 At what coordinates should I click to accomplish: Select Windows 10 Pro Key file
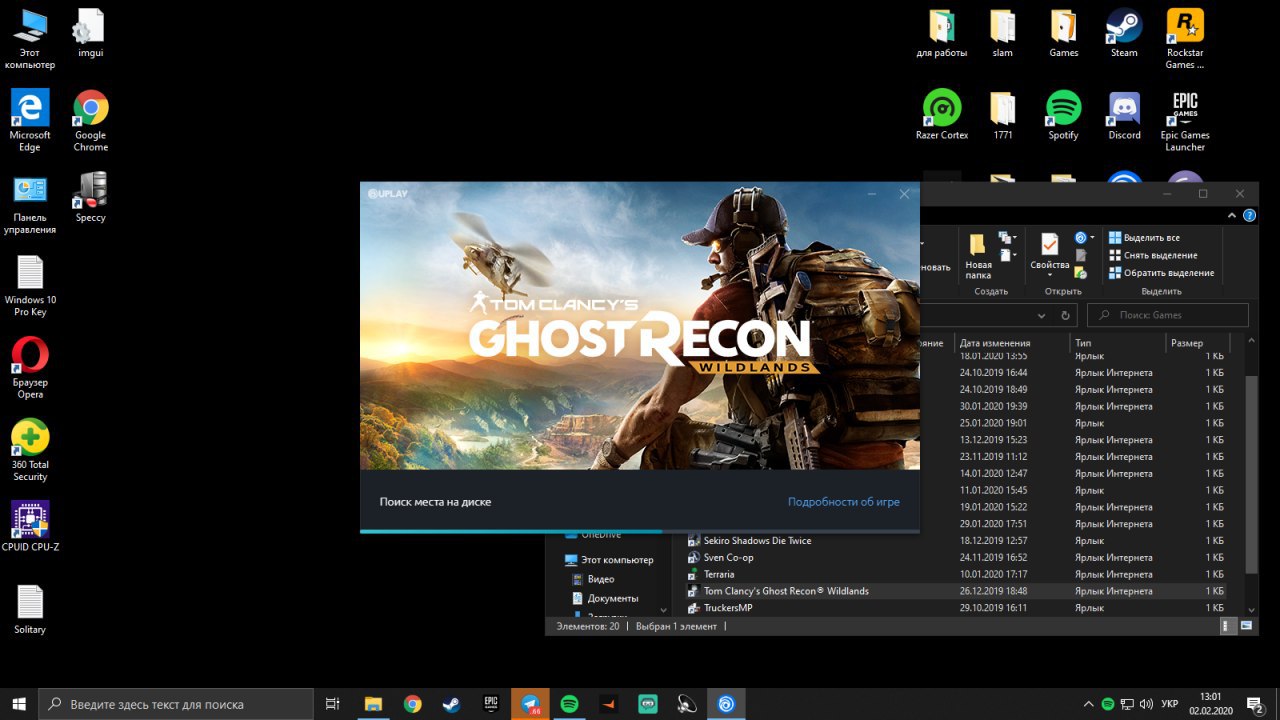30,286
